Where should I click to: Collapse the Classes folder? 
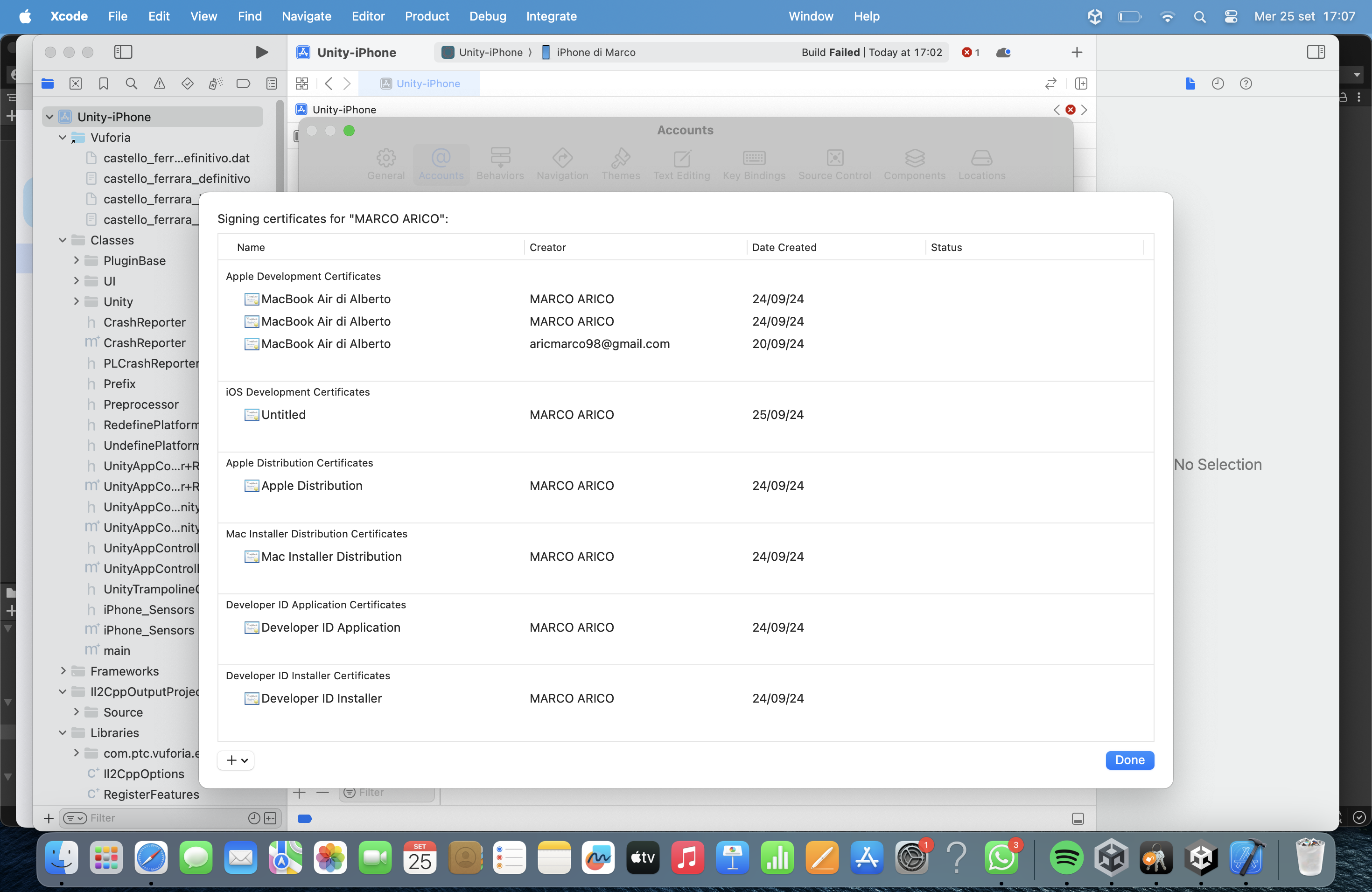click(63, 240)
